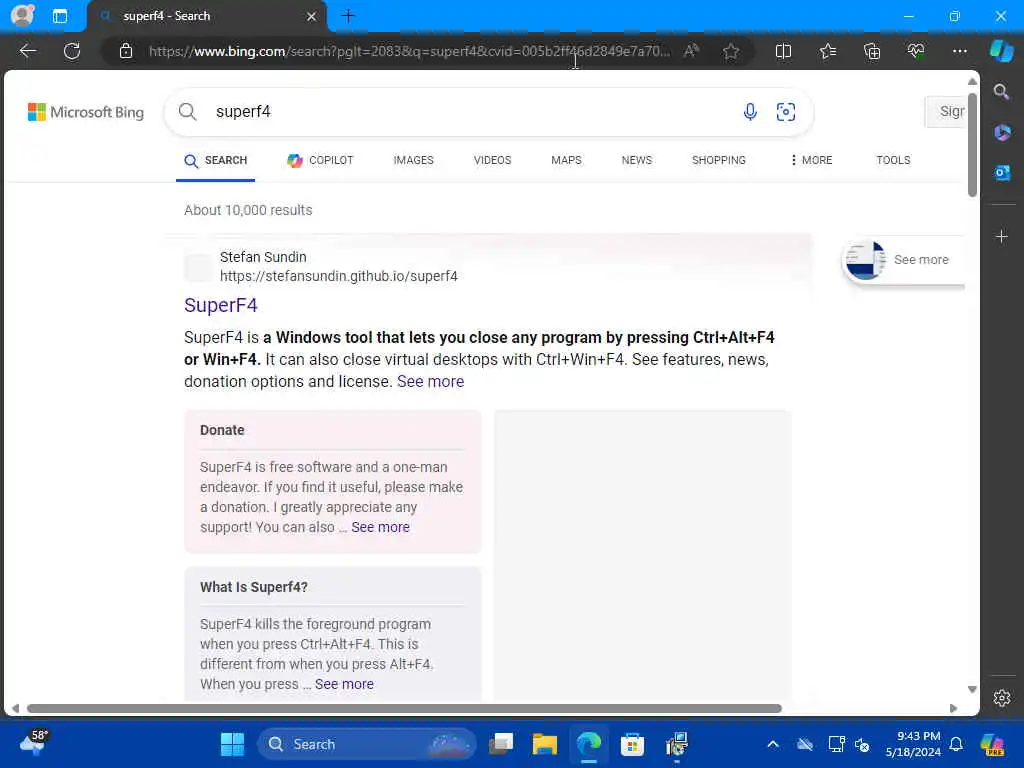Image resolution: width=1024 pixels, height=768 pixels.
Task: Customize sidebar with plus icon
Action: tap(1002, 236)
